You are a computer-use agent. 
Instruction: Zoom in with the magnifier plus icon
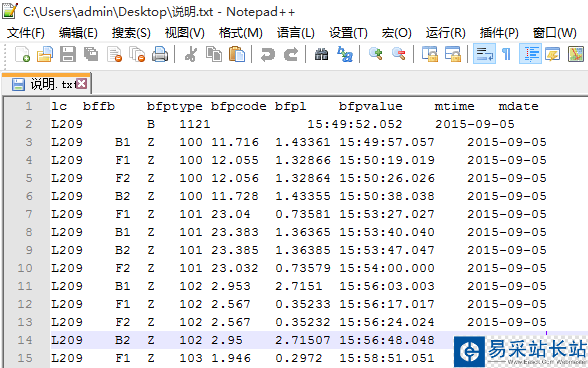click(x=375, y=54)
